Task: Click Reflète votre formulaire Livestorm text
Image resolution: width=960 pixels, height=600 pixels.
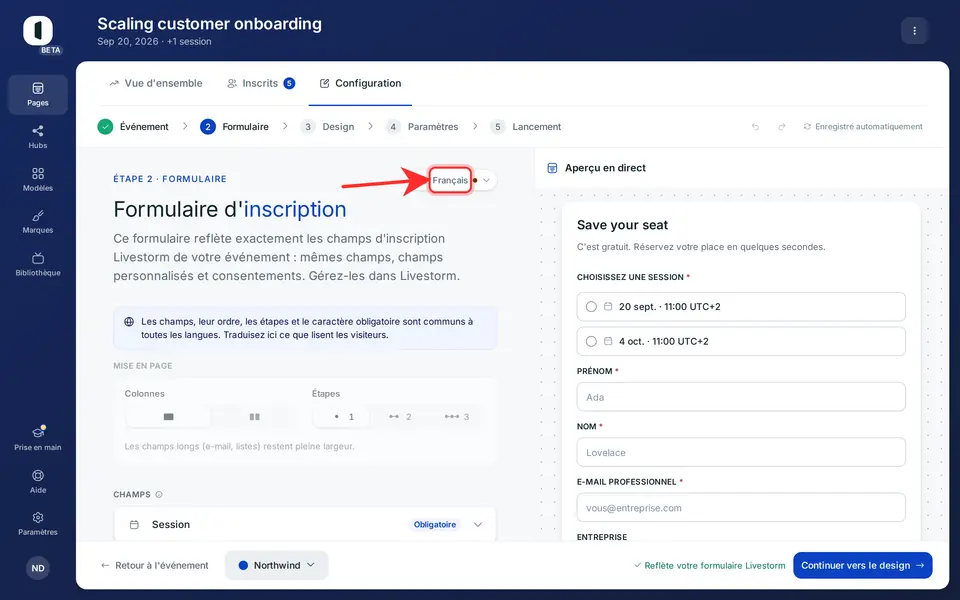Action: 710,566
